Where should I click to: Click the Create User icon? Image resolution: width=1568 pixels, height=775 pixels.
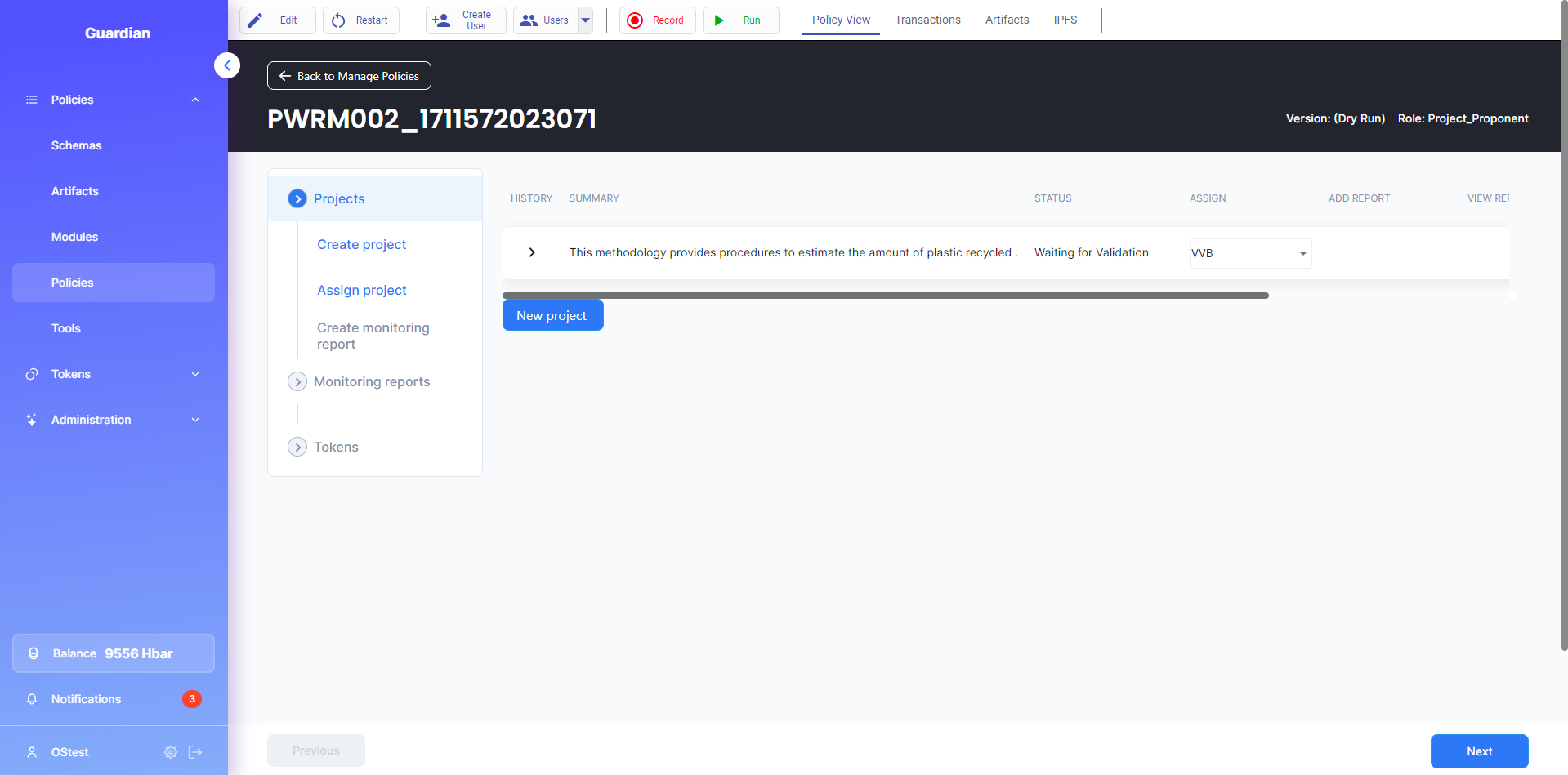[x=441, y=20]
